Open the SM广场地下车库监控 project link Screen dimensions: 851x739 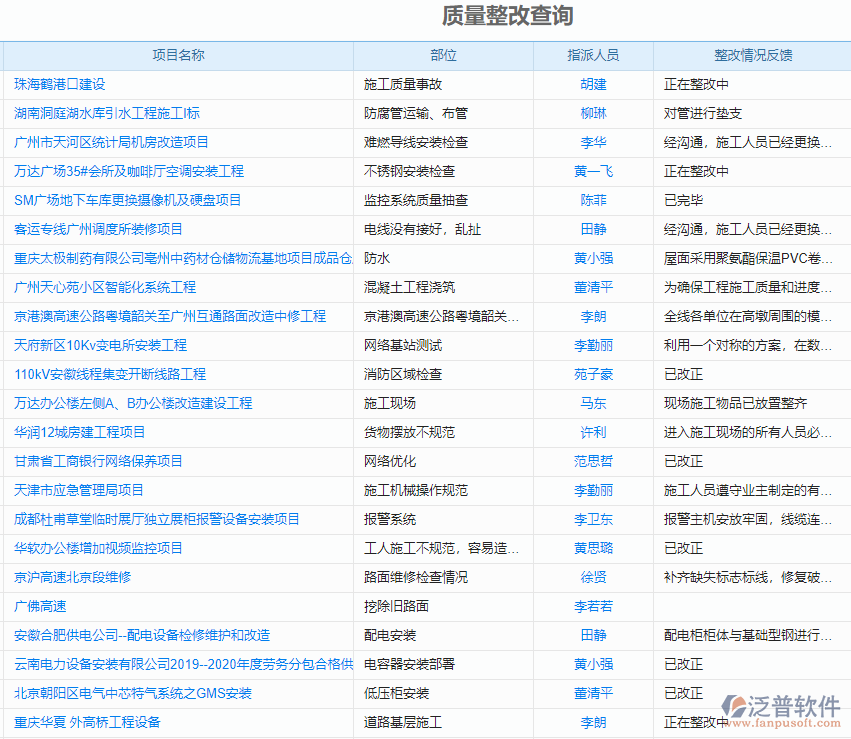click(130, 200)
